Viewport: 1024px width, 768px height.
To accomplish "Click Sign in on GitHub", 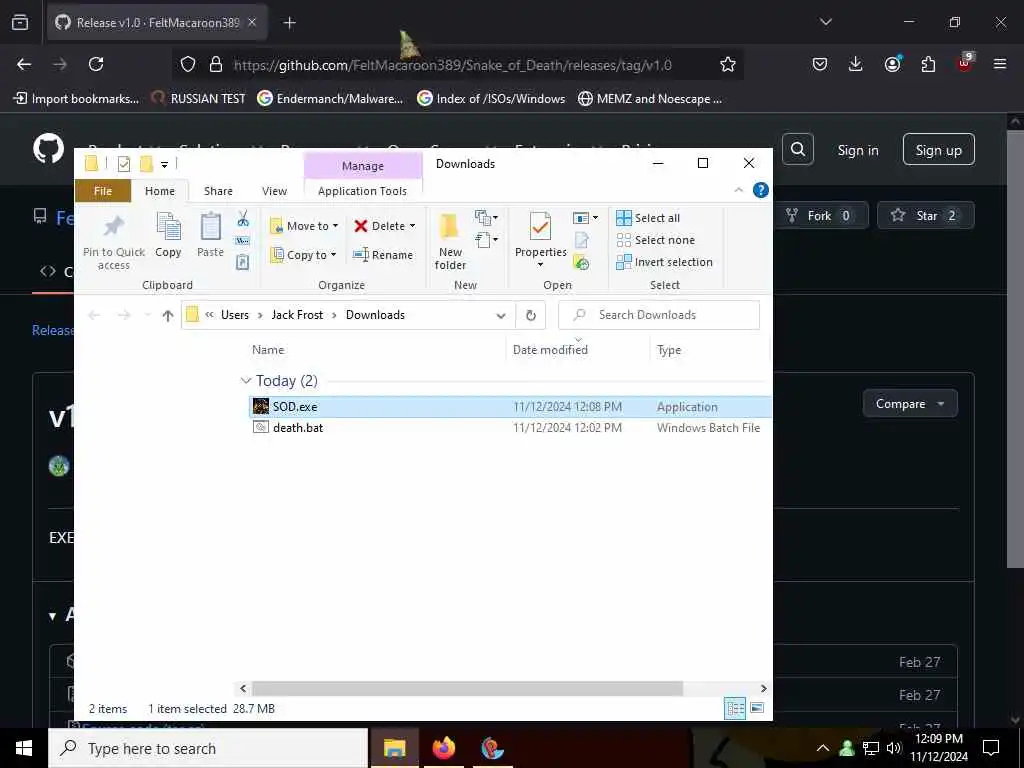I will [858, 150].
